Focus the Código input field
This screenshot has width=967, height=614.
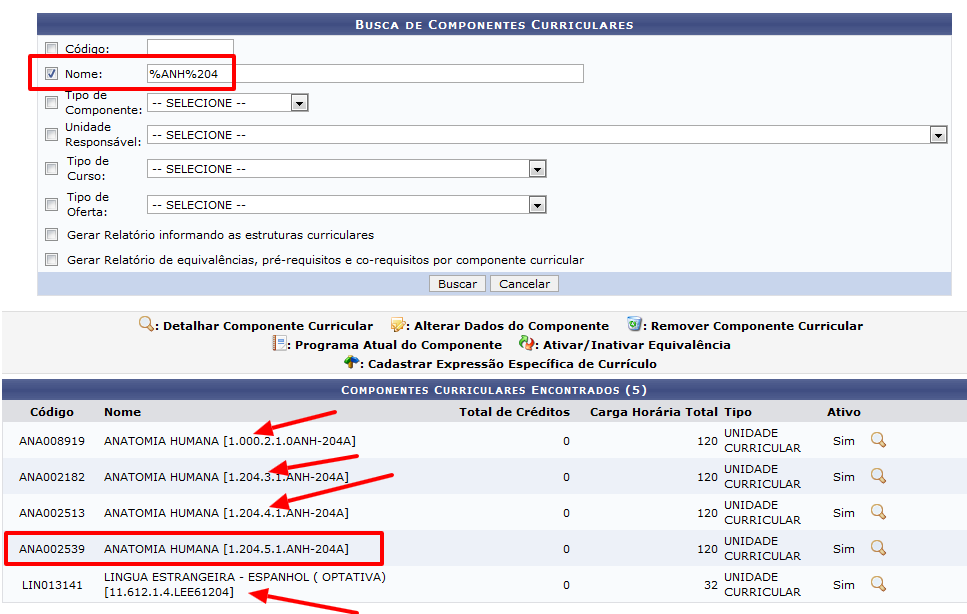[x=190, y=47]
